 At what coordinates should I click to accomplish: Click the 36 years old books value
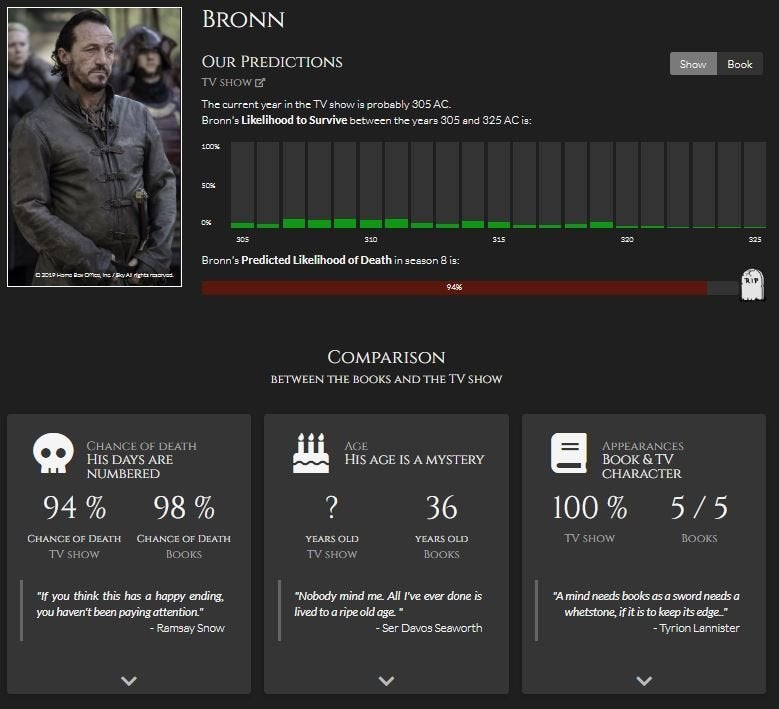pyautogui.click(x=441, y=508)
